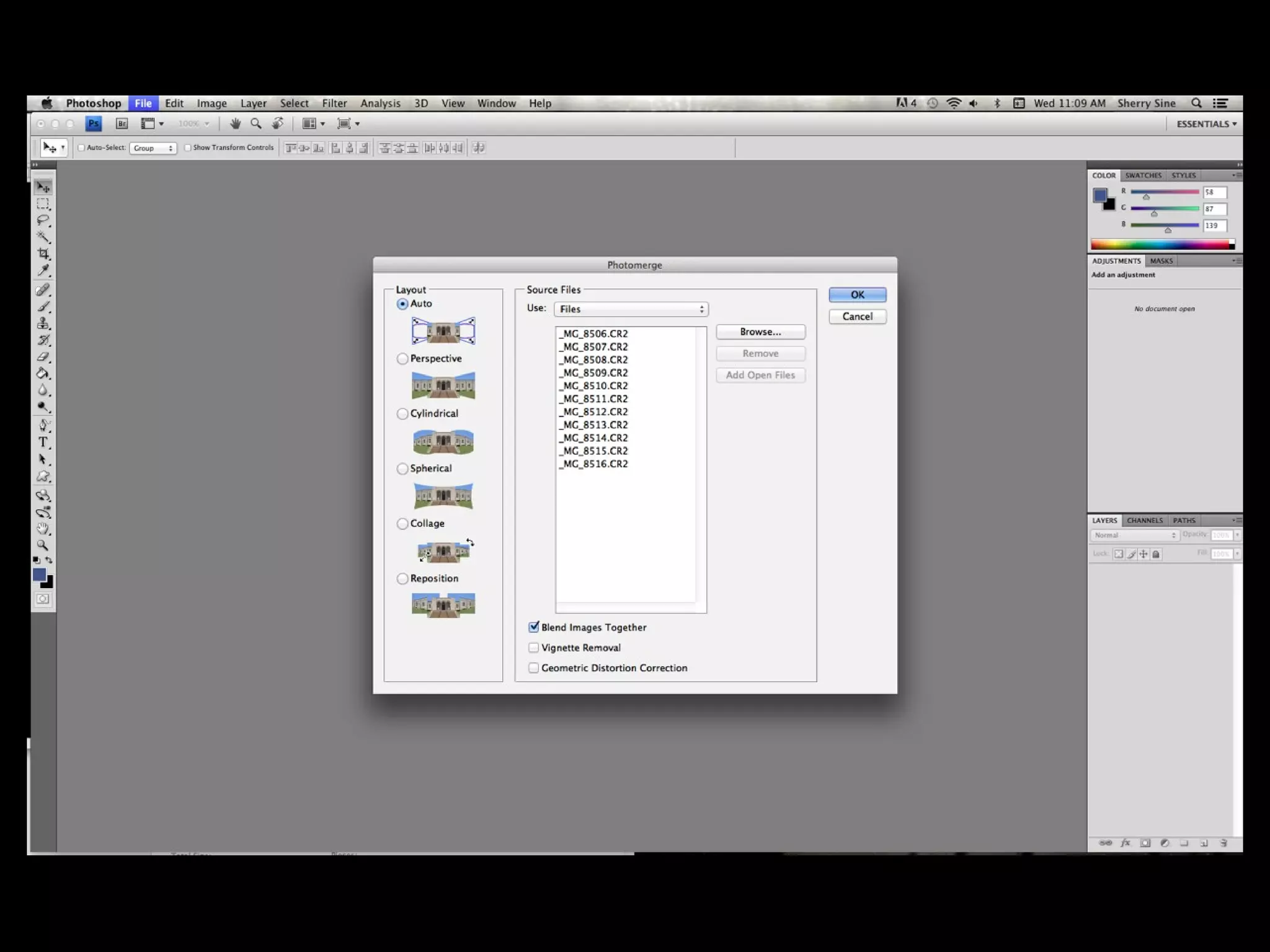Expand the Essentials workspace menu

click(1206, 124)
